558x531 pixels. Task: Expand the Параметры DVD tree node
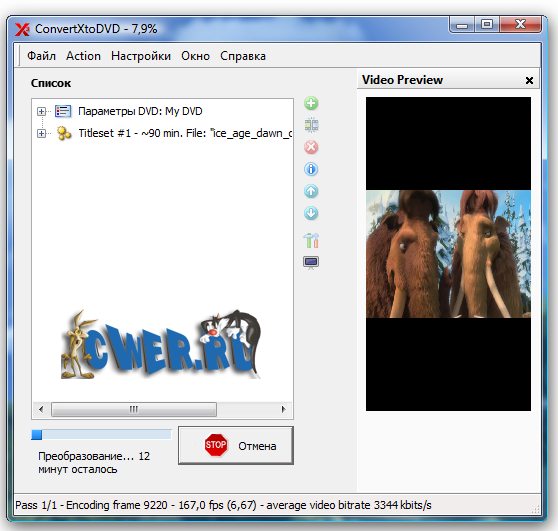coord(42,111)
